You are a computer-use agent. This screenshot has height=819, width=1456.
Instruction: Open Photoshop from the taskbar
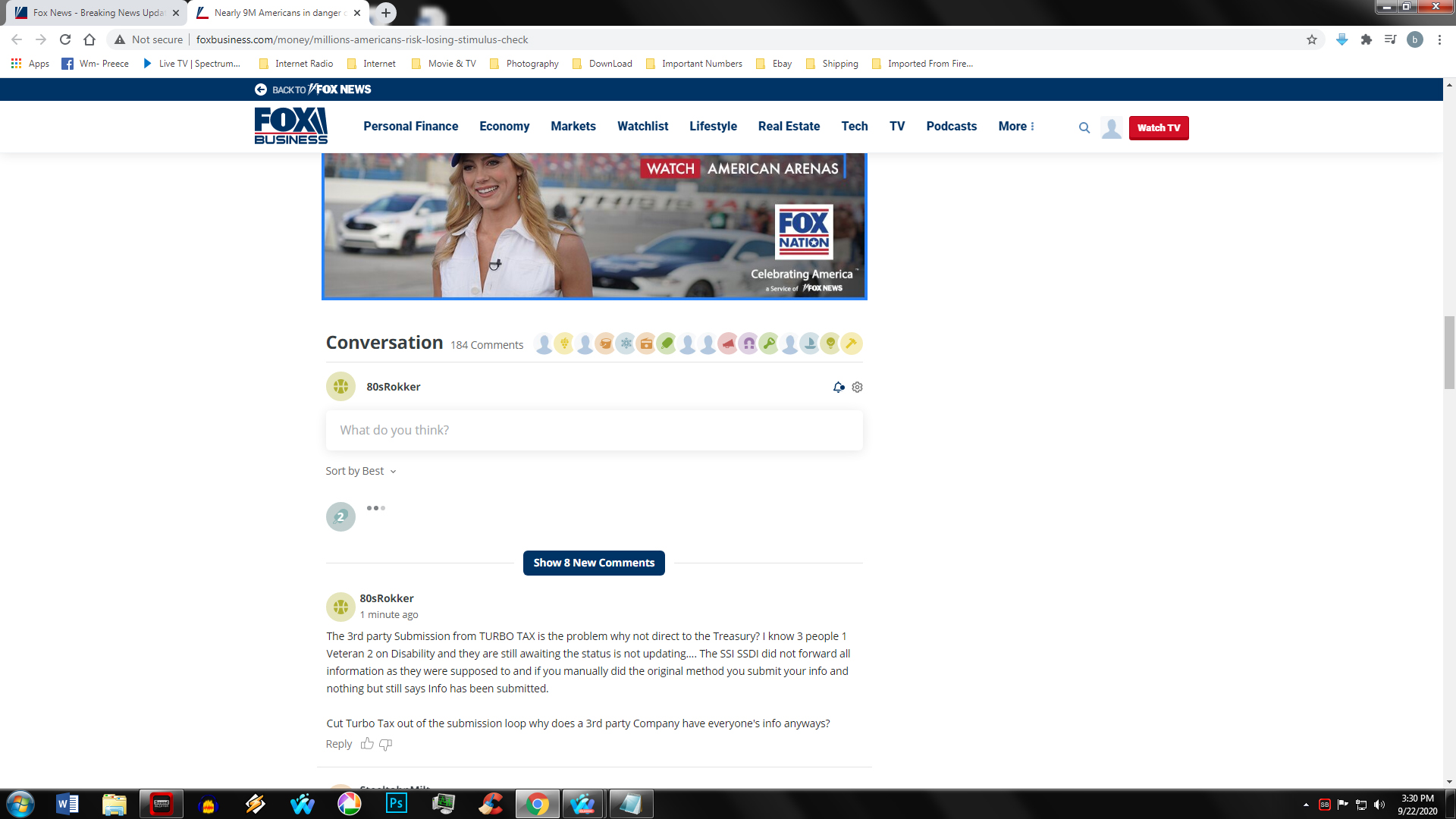click(x=397, y=803)
